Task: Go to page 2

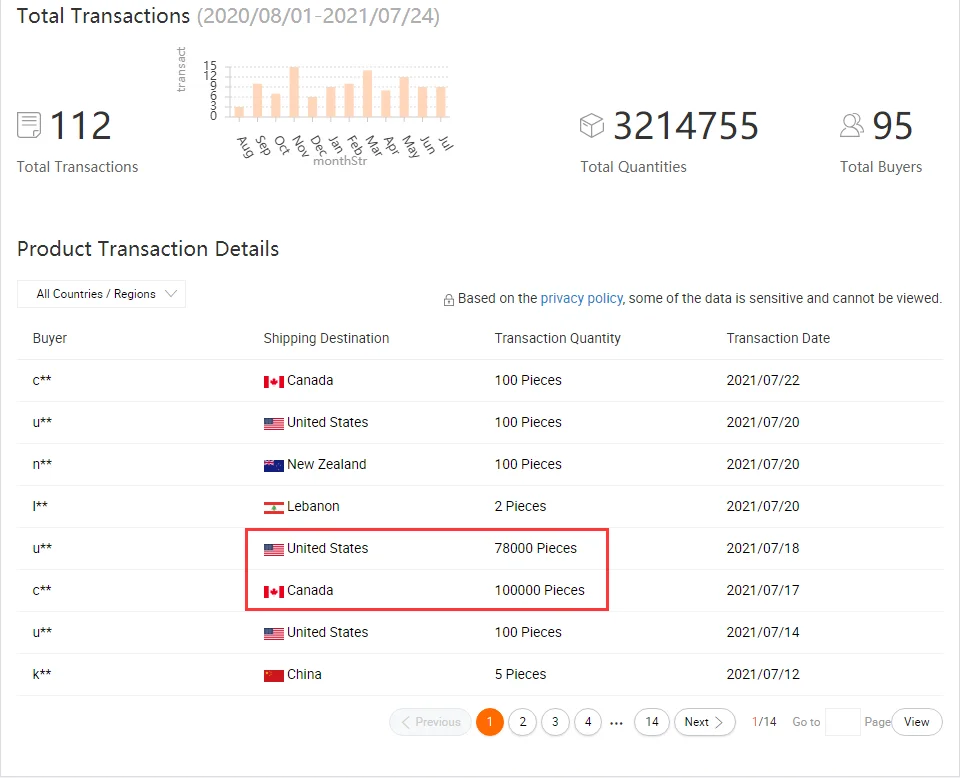Action: pos(522,722)
